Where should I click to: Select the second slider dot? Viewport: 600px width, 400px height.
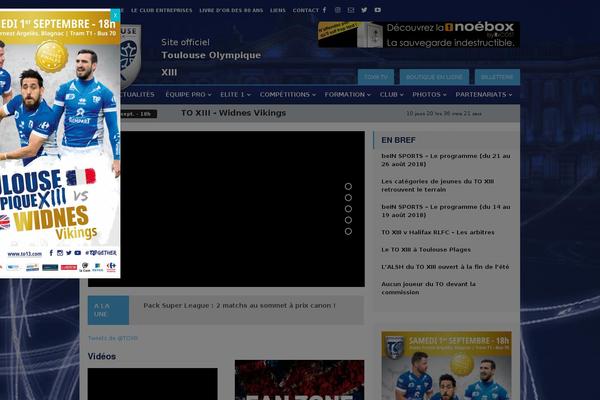point(348,198)
